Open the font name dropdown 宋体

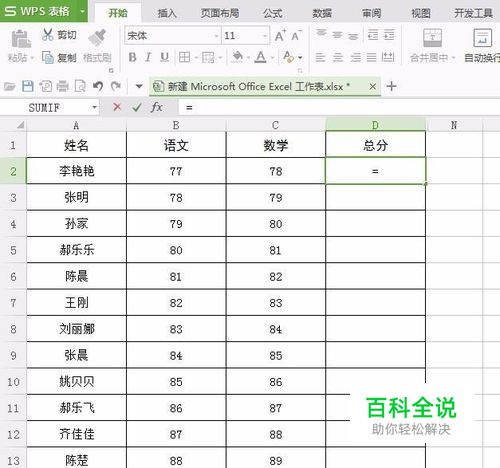(x=216, y=36)
